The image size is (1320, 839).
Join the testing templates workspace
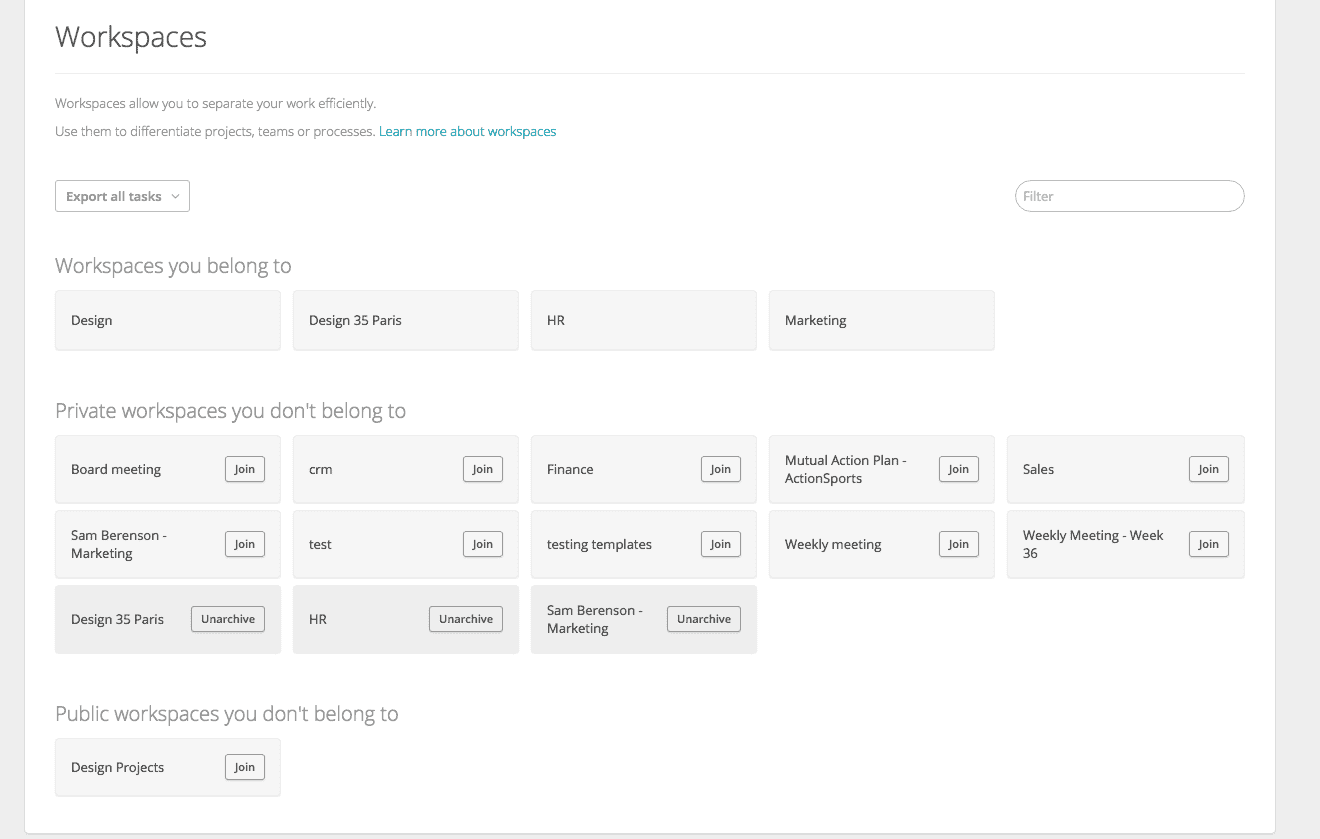[x=721, y=544]
